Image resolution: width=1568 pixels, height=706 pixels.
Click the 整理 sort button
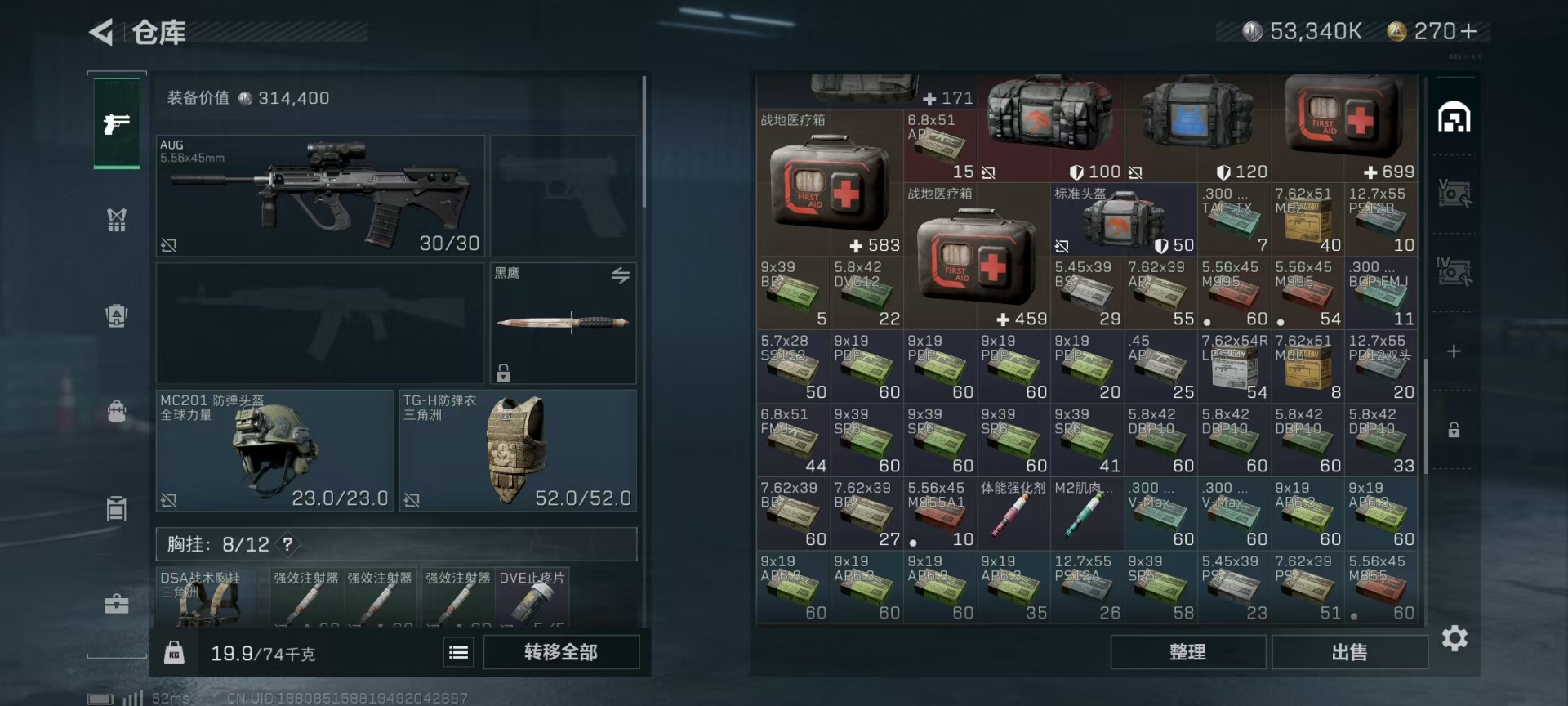click(1187, 652)
